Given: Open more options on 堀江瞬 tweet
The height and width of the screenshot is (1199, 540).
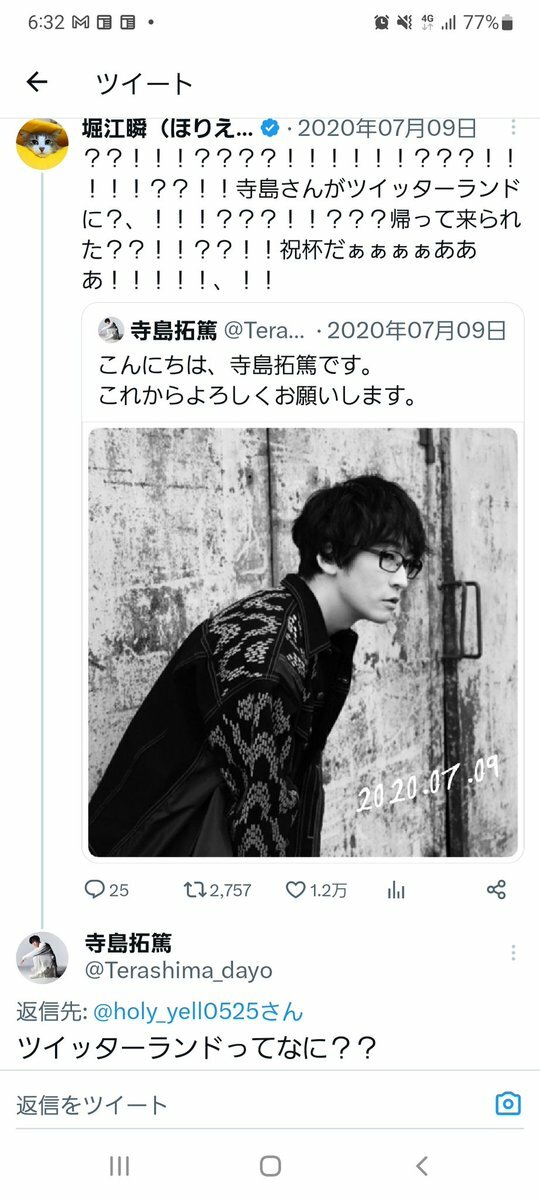Looking at the screenshot, I should pyautogui.click(x=513, y=127).
